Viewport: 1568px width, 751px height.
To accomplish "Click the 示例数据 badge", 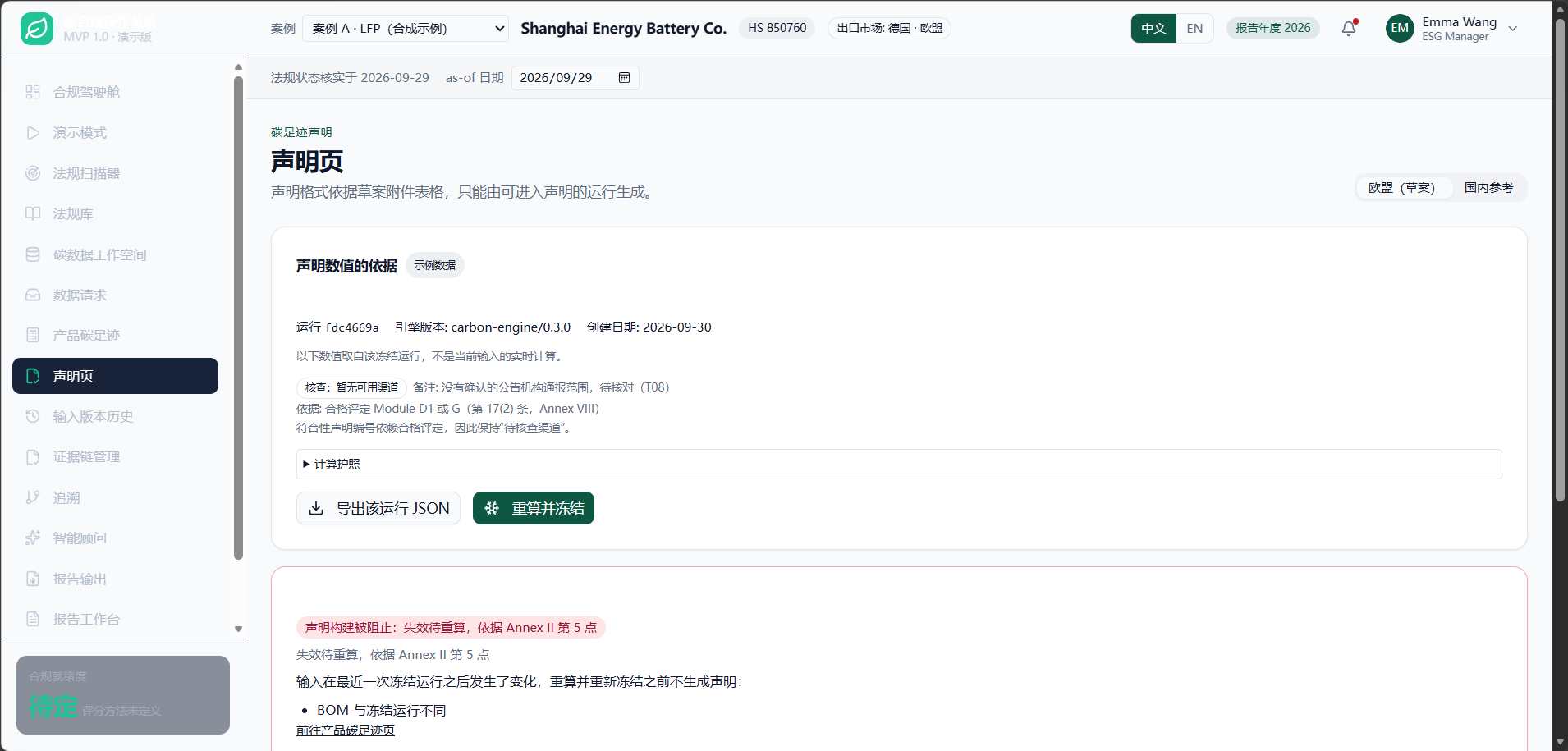I will 435,265.
